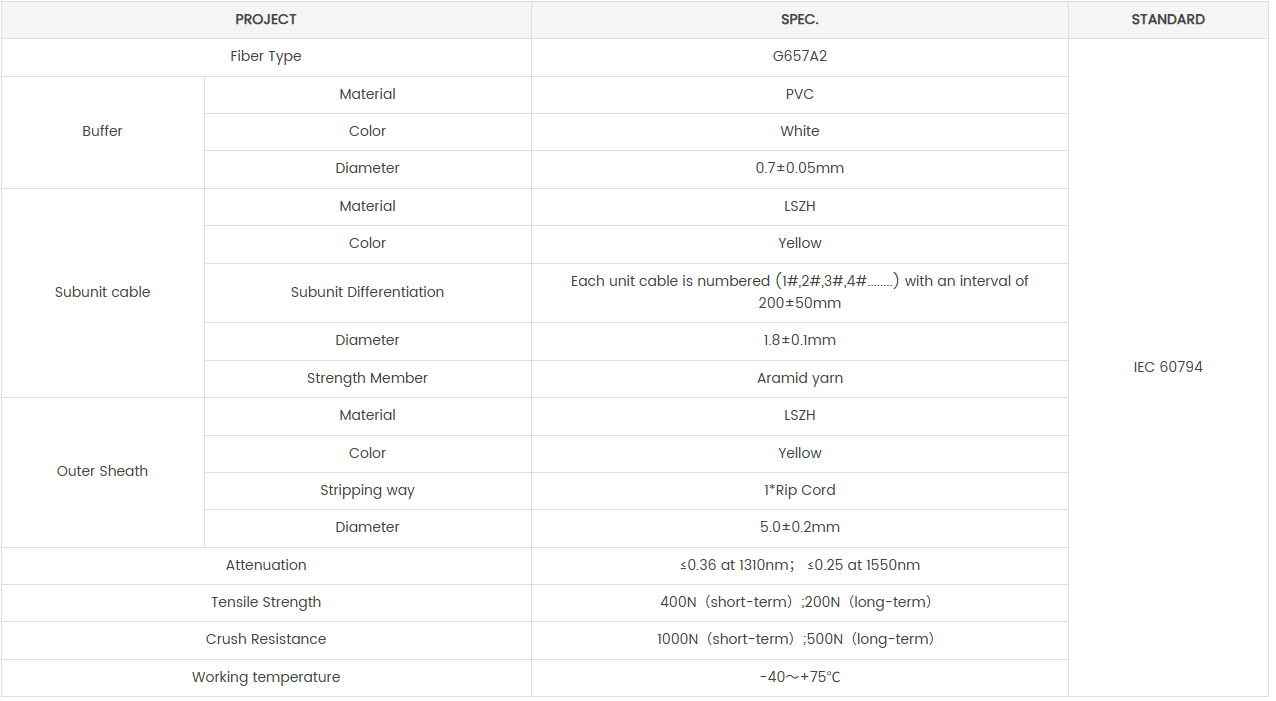The width and height of the screenshot is (1276, 701).
Task: Click the Aramid yarn value
Action: pyautogui.click(x=799, y=378)
